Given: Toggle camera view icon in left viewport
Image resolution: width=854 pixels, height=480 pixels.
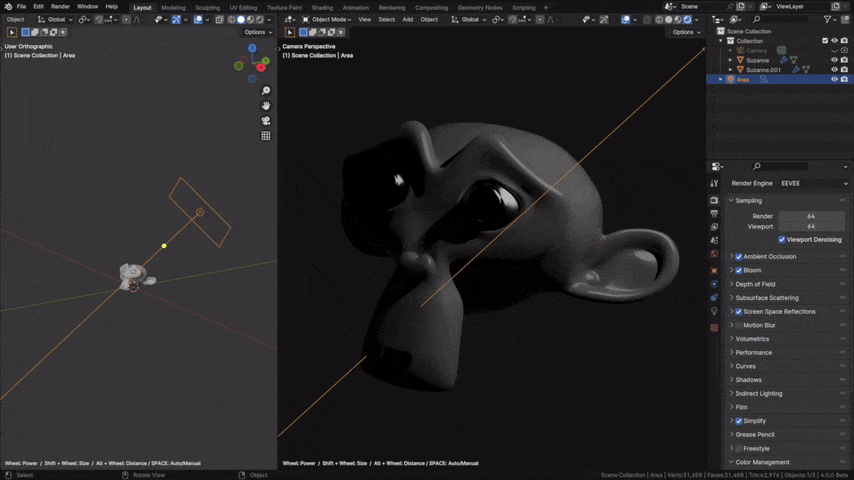Looking at the screenshot, I should tap(266, 120).
